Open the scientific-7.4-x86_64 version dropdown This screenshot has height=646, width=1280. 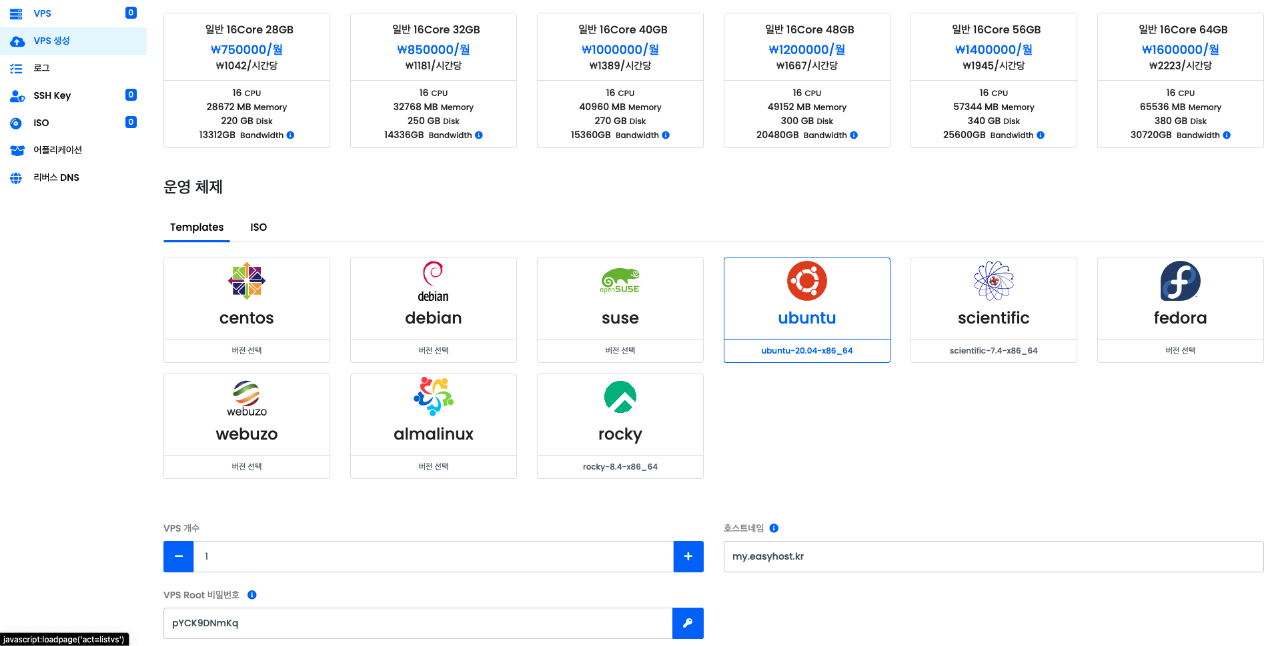pos(994,351)
